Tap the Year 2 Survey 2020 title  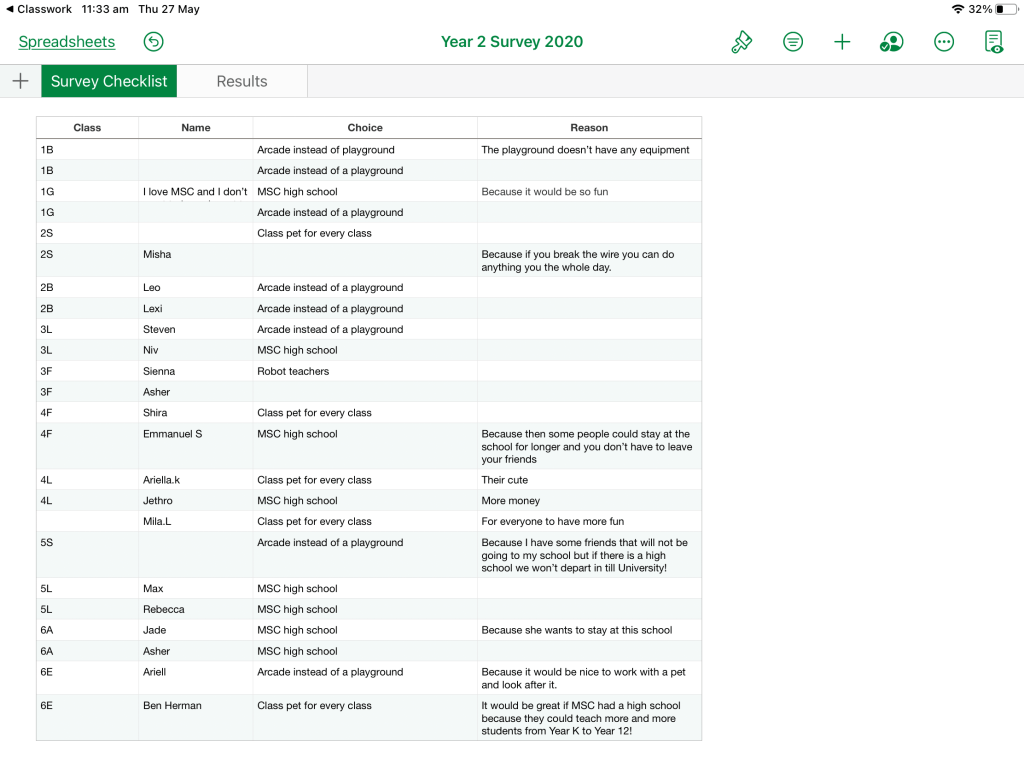pyautogui.click(x=512, y=42)
